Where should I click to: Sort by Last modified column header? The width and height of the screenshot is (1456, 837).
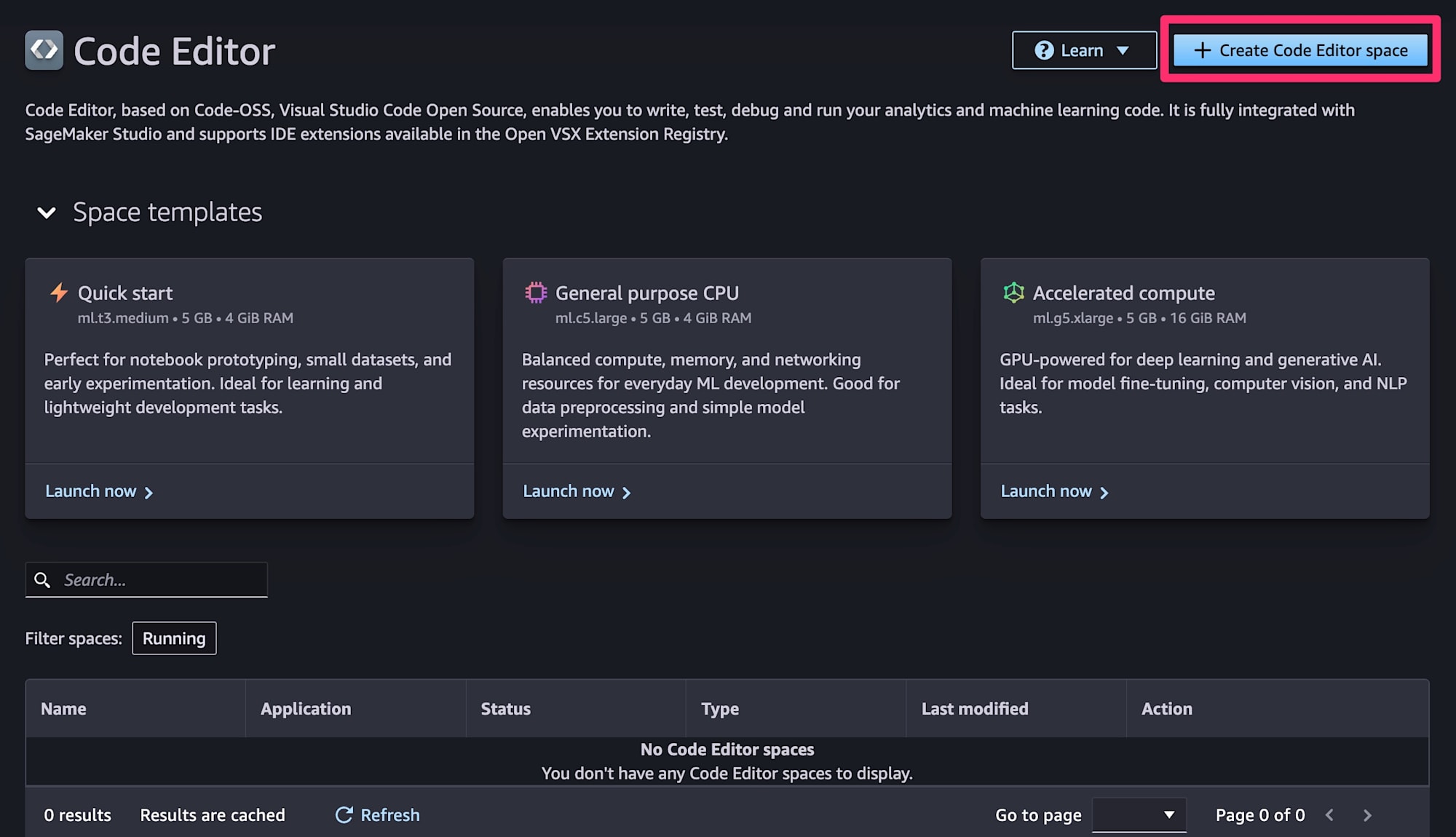click(x=975, y=709)
